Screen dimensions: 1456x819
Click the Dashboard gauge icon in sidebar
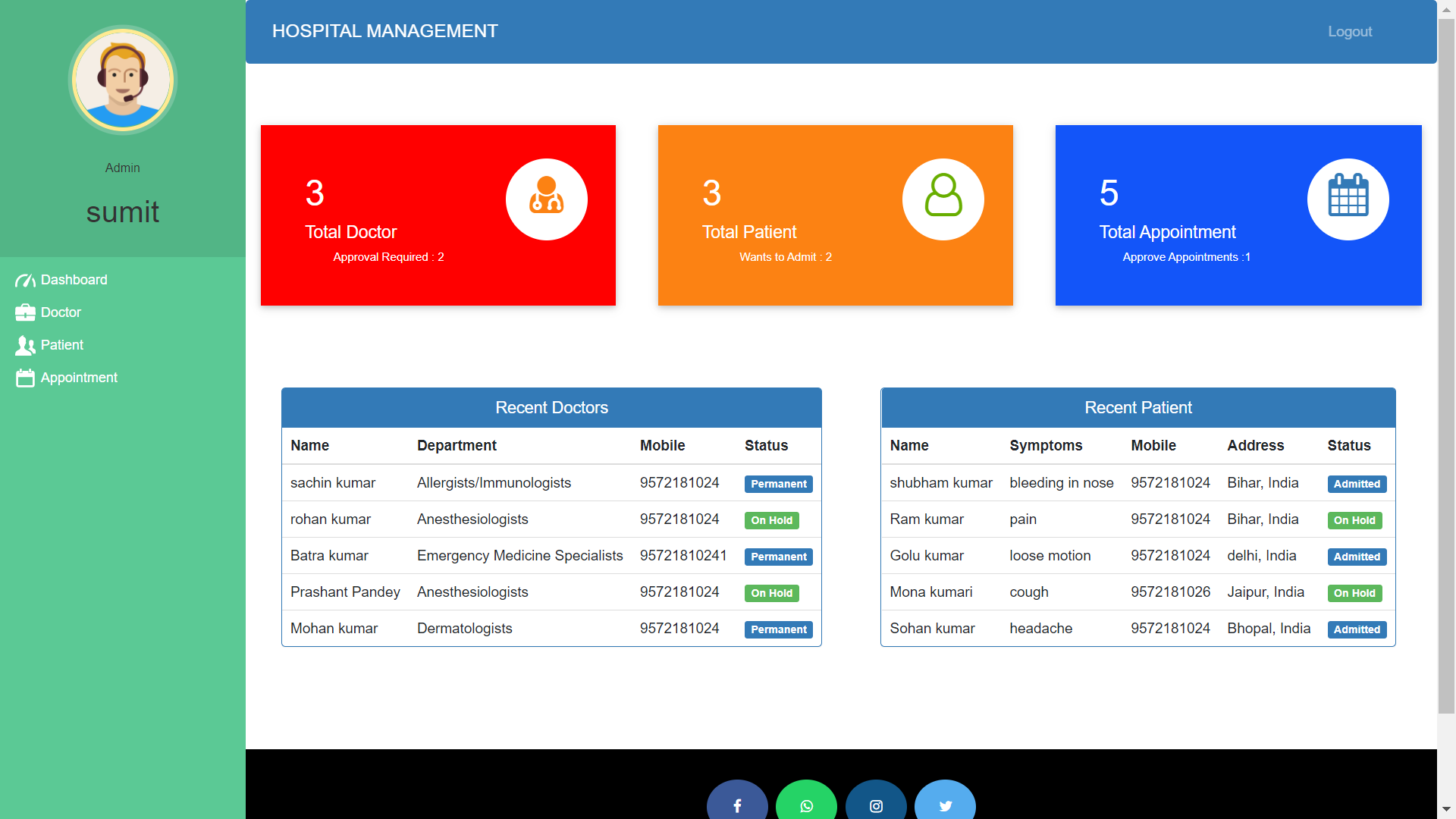[x=25, y=281]
